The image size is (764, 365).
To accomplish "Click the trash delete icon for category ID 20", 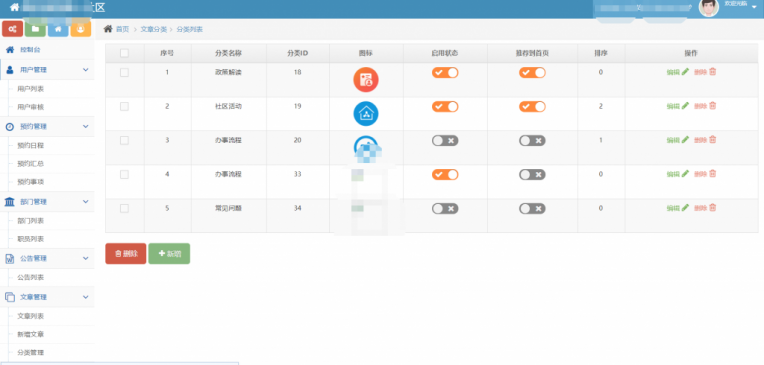I will click(712, 140).
